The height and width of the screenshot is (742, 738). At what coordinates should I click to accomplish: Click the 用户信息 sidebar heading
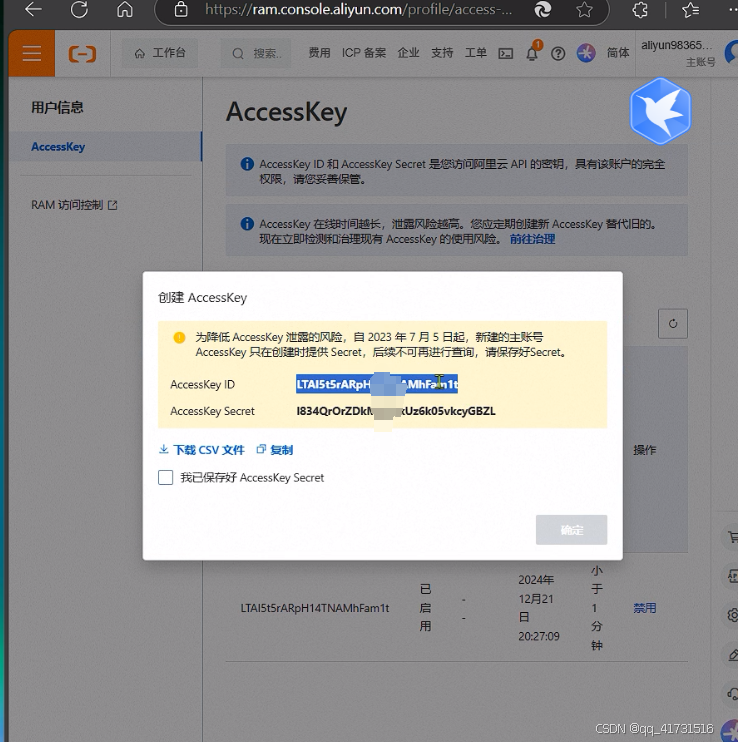pos(57,107)
